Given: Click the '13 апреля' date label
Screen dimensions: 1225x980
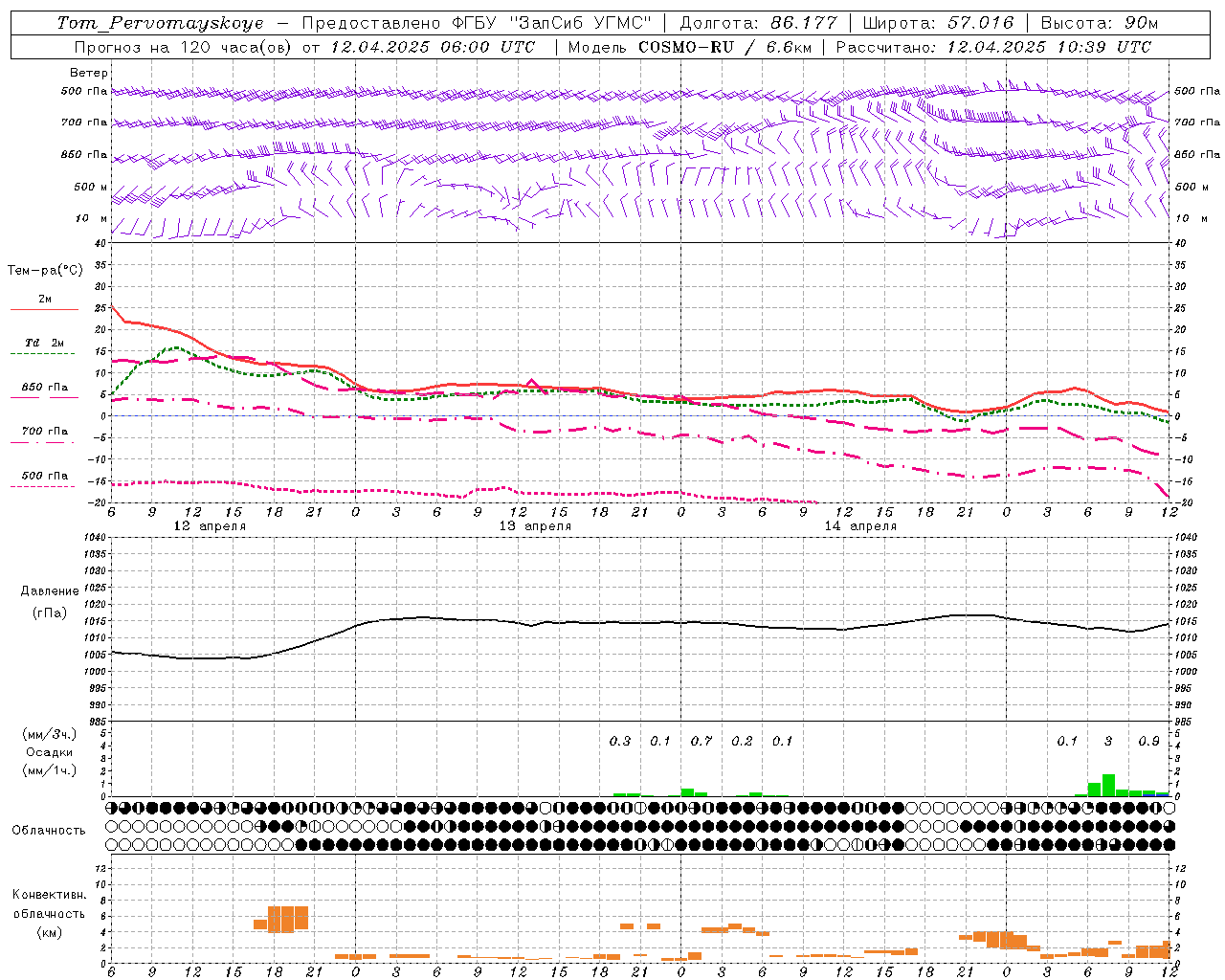Looking at the screenshot, I should [x=535, y=526].
